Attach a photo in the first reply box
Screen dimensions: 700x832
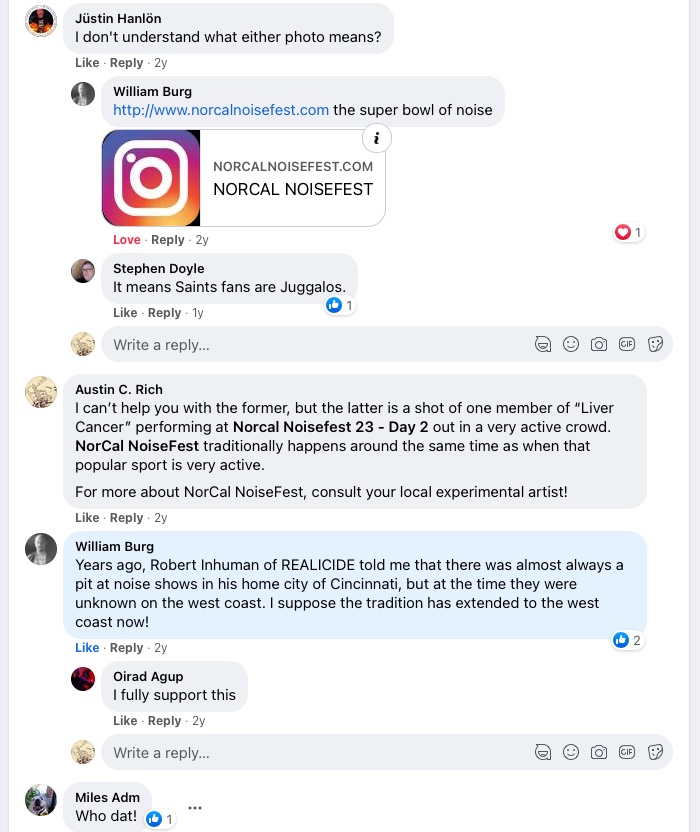coord(599,344)
